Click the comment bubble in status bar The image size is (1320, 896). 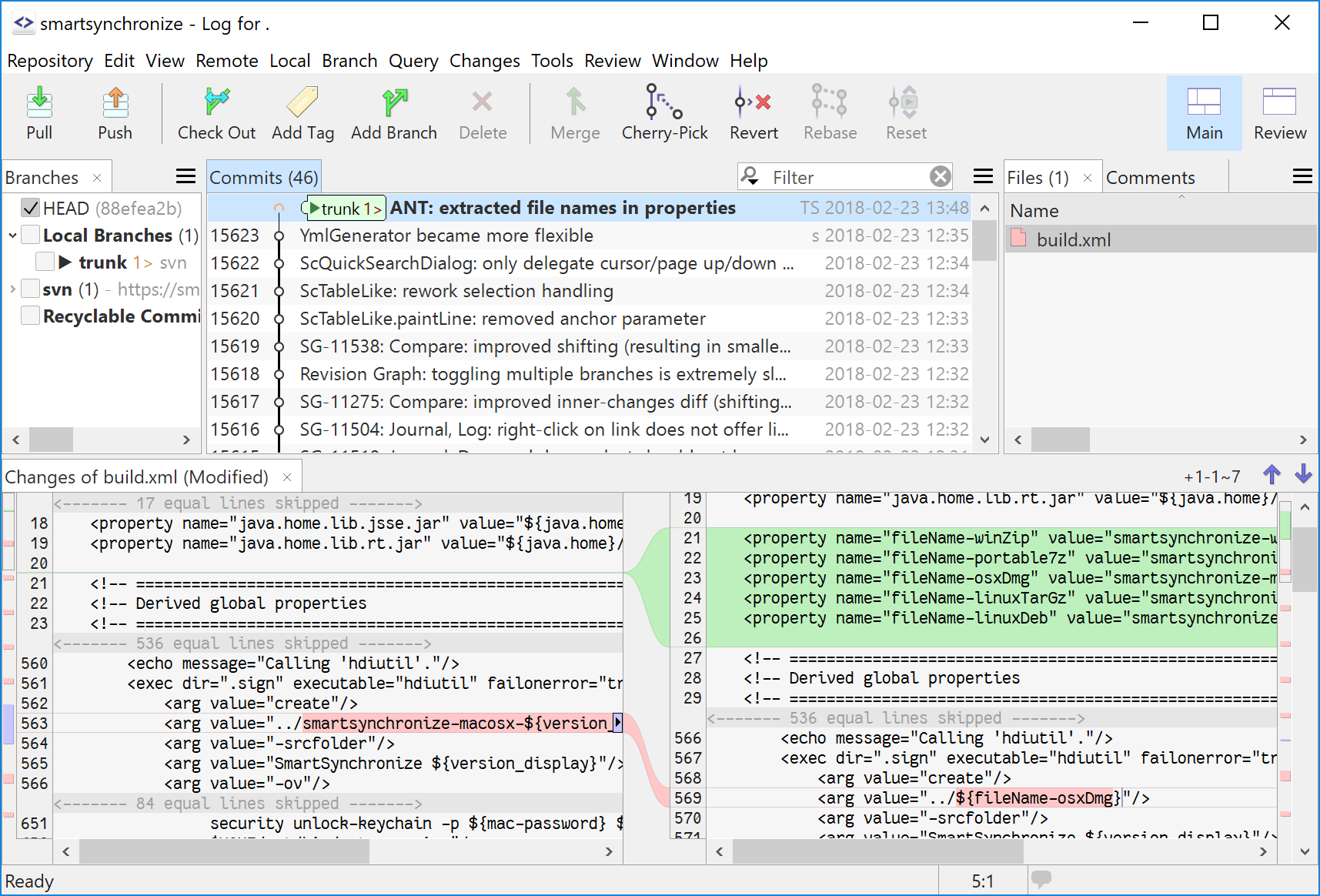1041,878
